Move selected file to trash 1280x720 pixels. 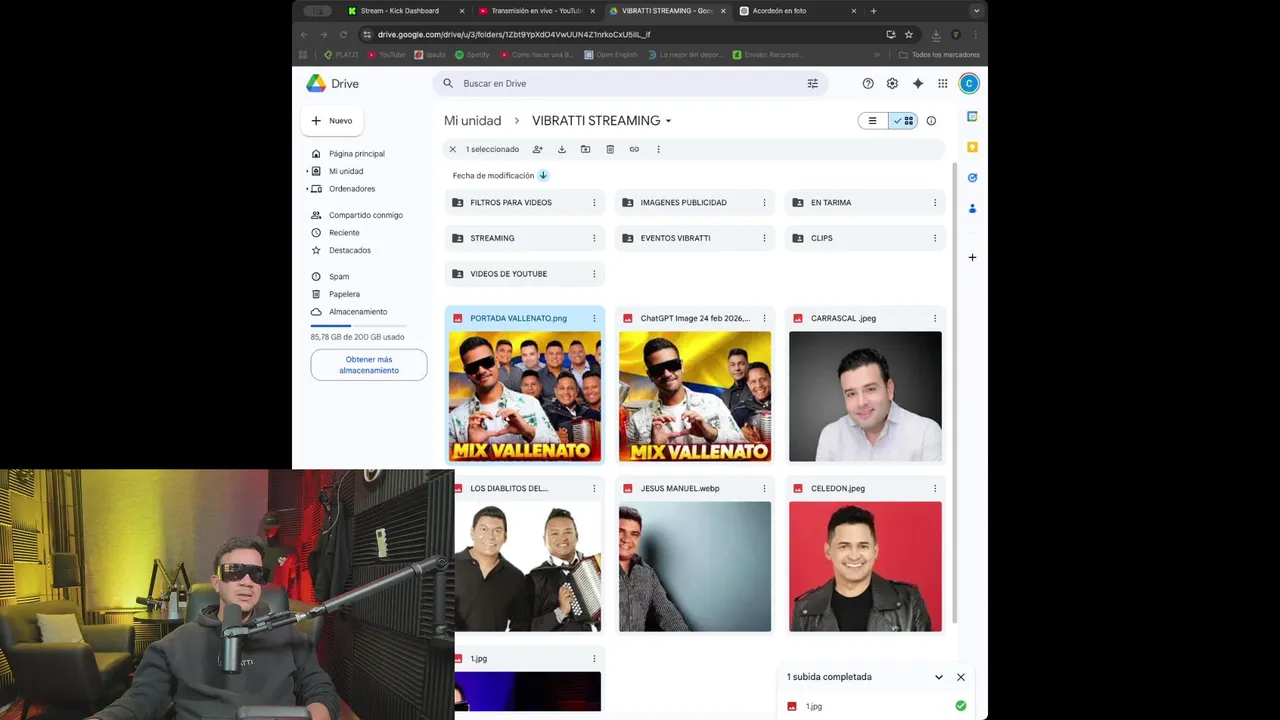(x=610, y=149)
